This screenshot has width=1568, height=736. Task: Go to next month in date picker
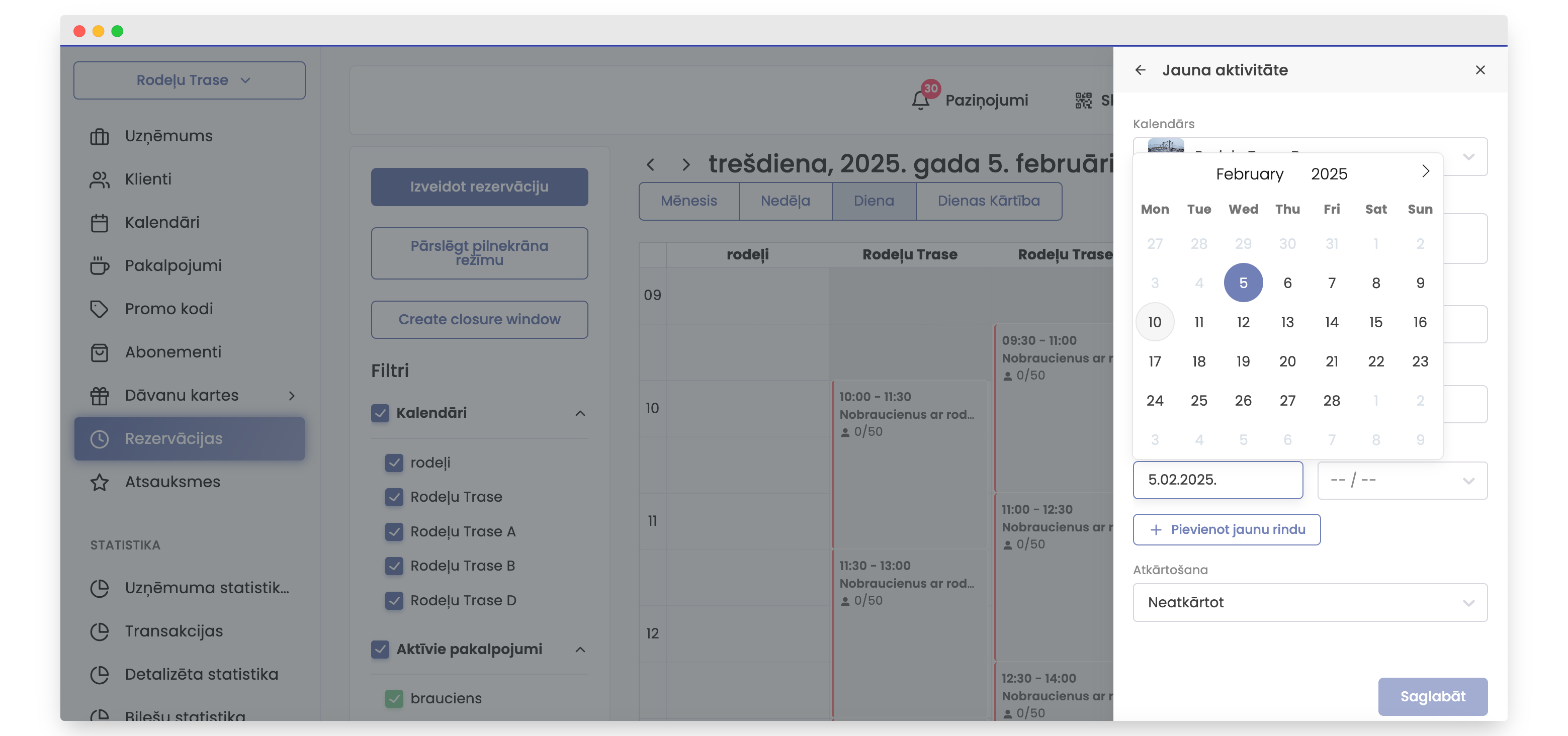point(1425,171)
